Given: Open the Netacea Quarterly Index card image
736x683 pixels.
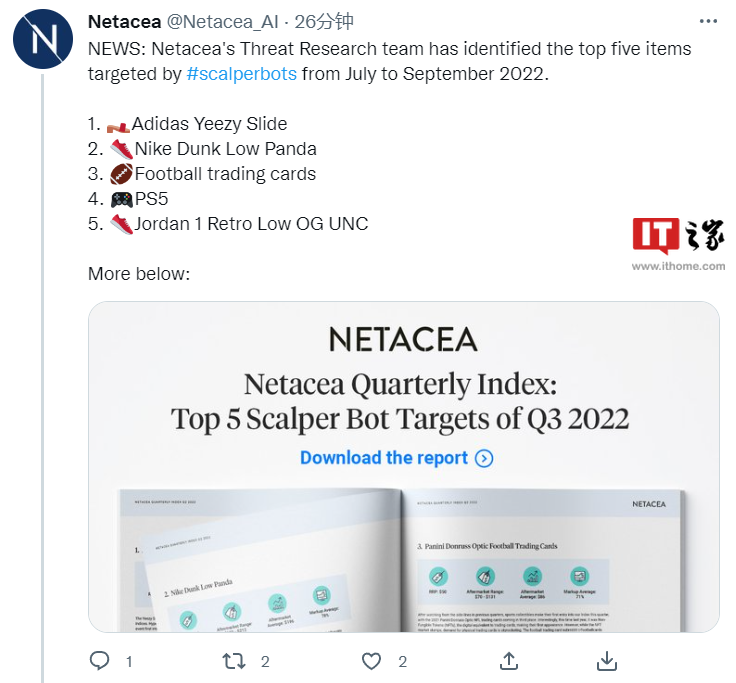Looking at the screenshot, I should coord(404,467).
